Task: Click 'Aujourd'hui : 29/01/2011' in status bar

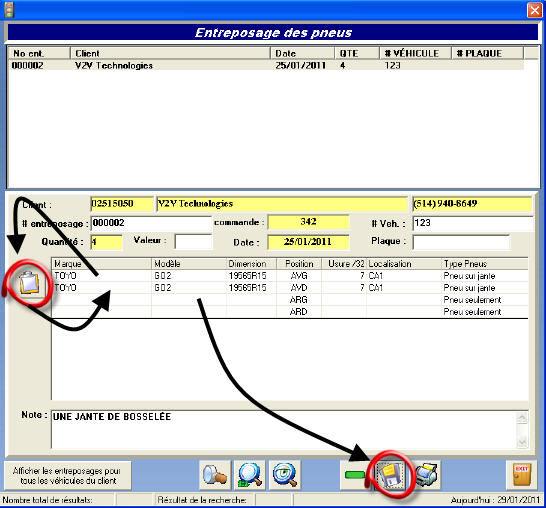Action: (495, 500)
